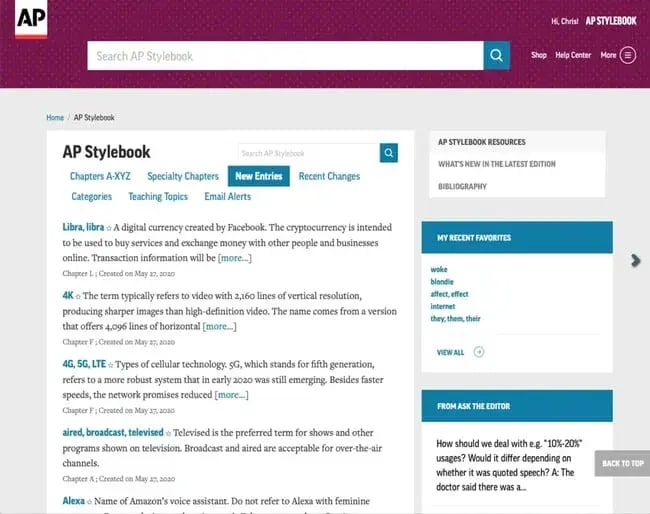Click the main Search AP Stylebook field
The height and width of the screenshot is (514, 650).
pyautogui.click(x=285, y=56)
